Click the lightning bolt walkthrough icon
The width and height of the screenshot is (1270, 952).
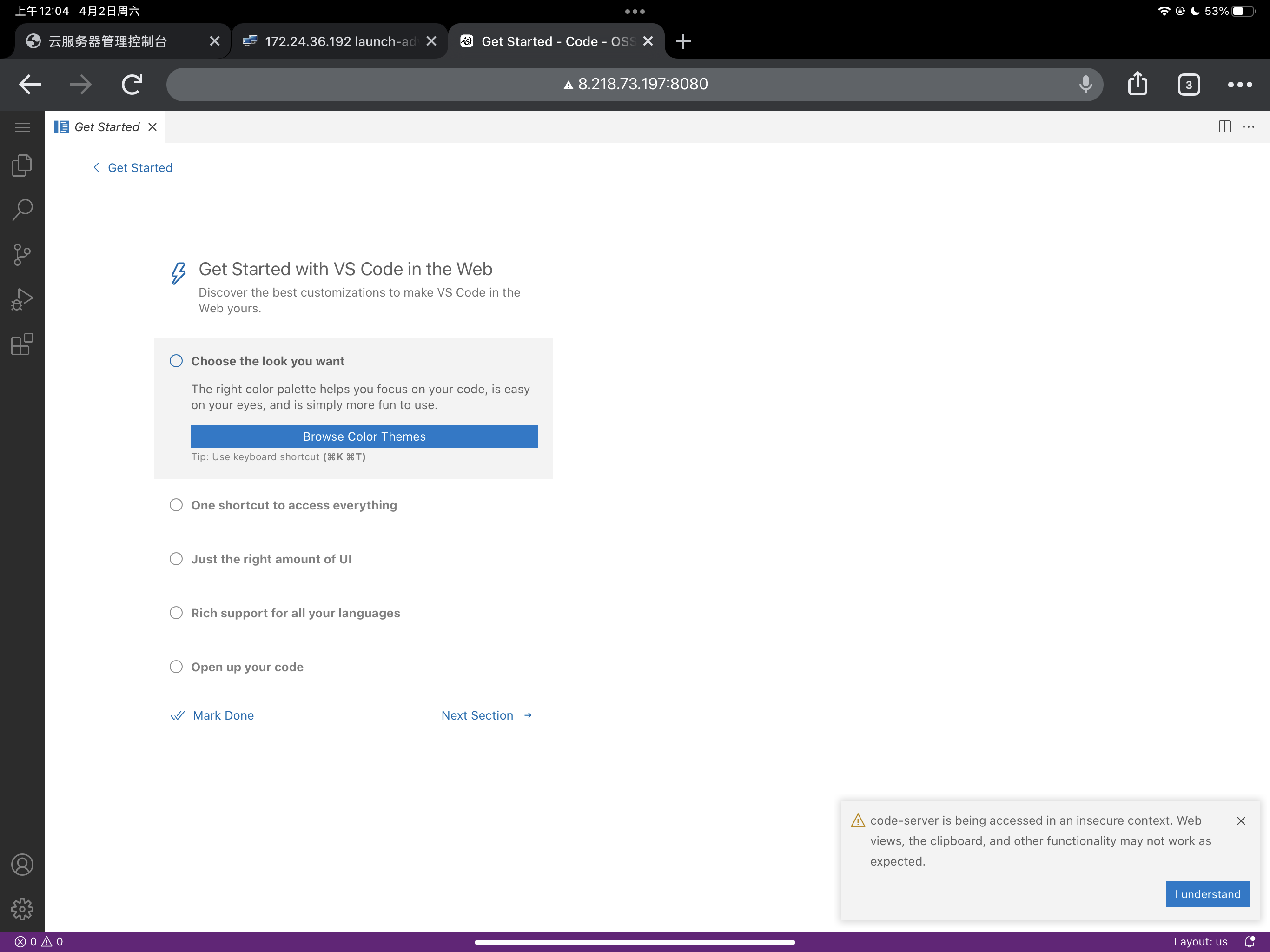[178, 273]
